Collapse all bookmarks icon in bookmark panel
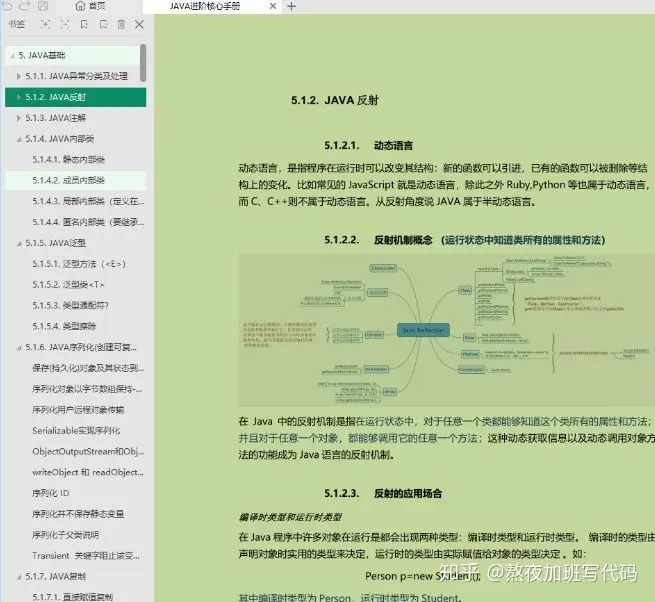The height and width of the screenshot is (602, 655). point(65,25)
